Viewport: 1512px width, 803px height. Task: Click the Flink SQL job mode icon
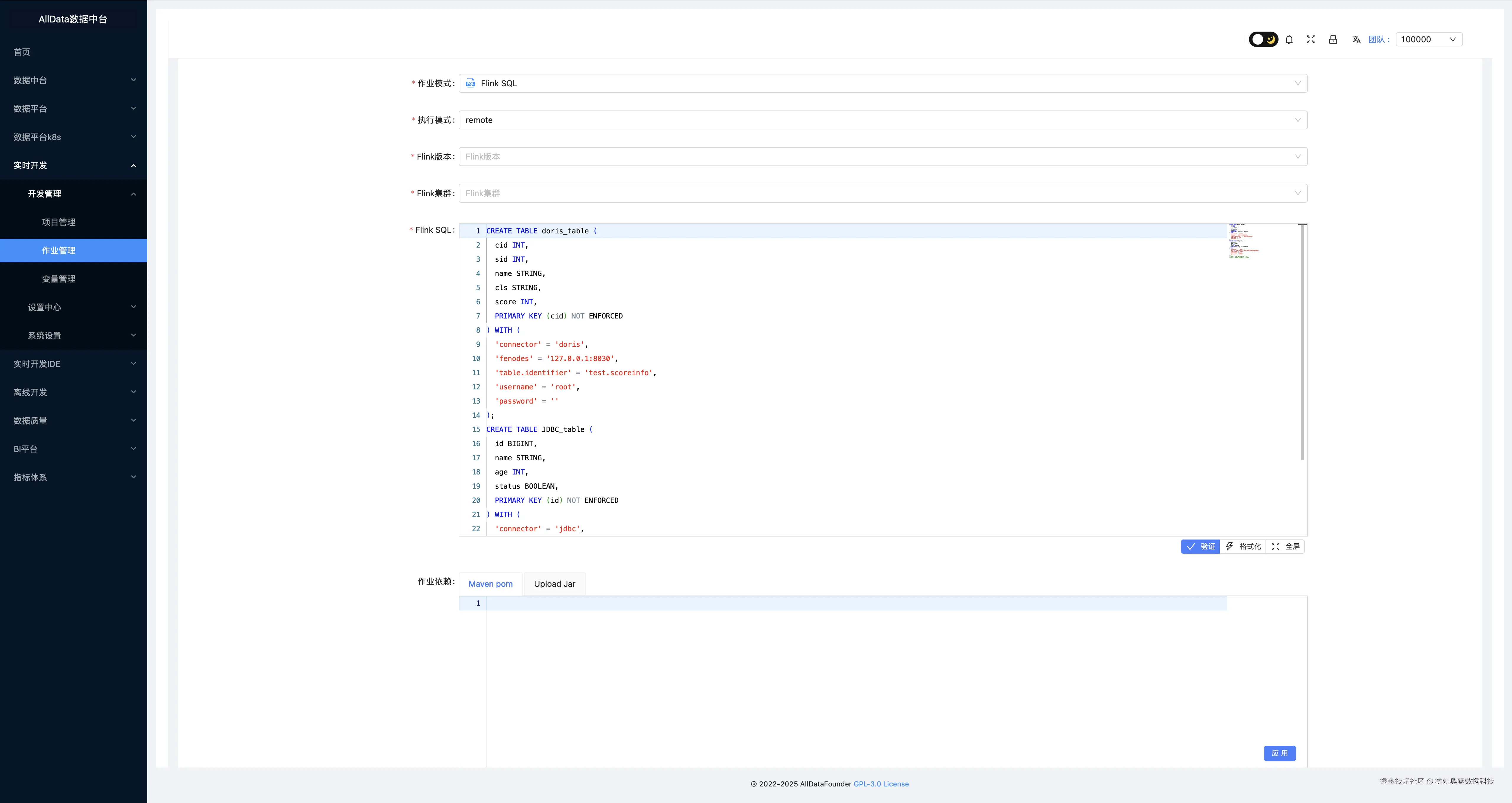coord(470,83)
